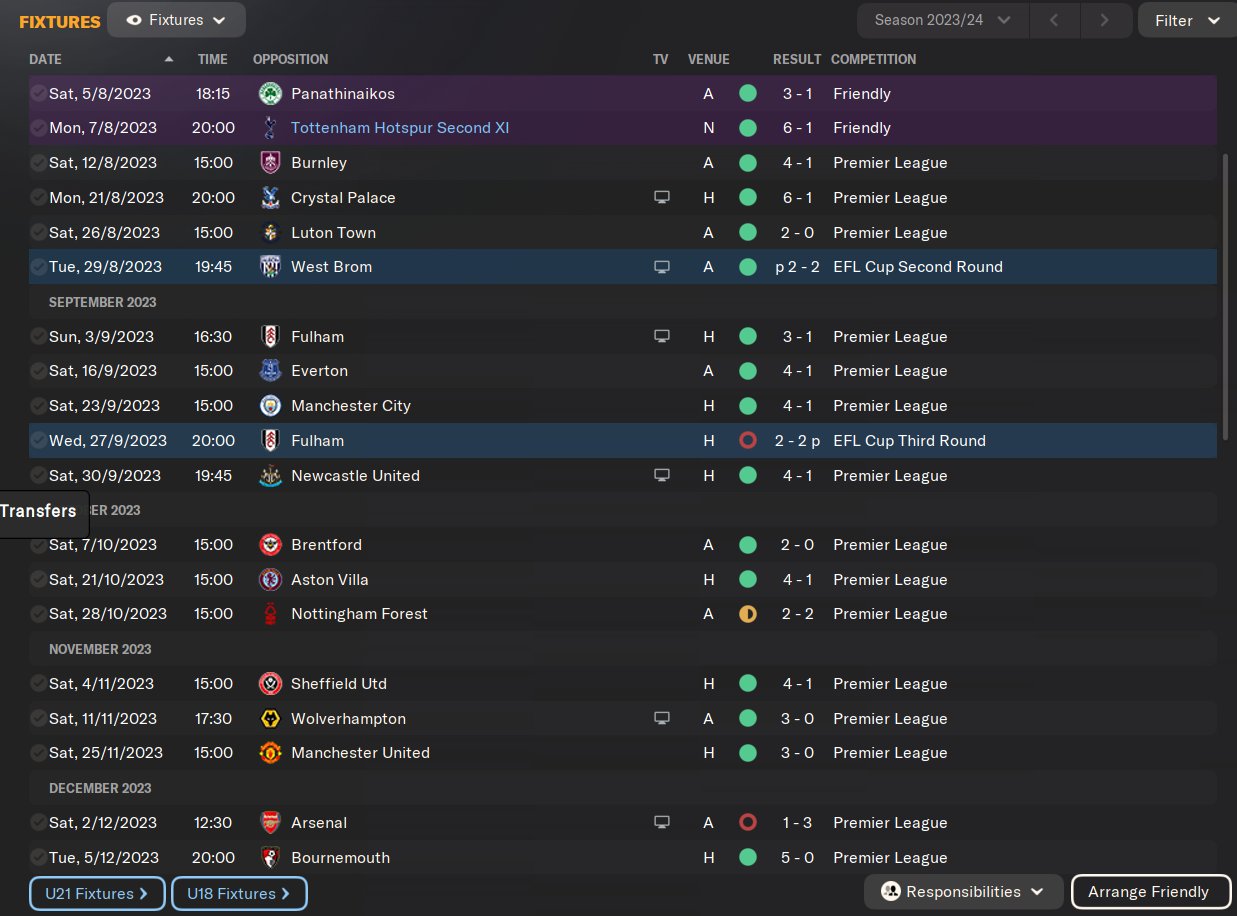Click the Manchester City club badge
The height and width of the screenshot is (916, 1237).
pos(269,406)
